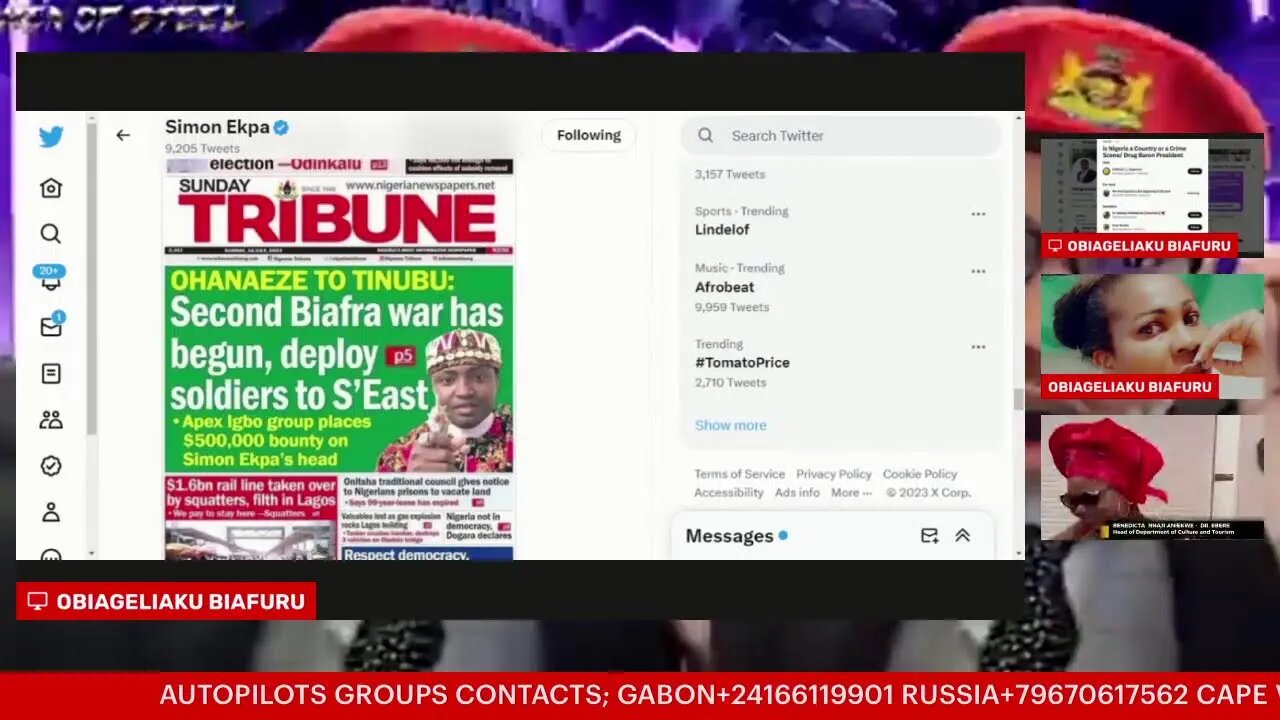Select the woman's webcam thumbnail labeled Obiageliaku Biafuru
The image size is (1280, 720).
(1152, 337)
